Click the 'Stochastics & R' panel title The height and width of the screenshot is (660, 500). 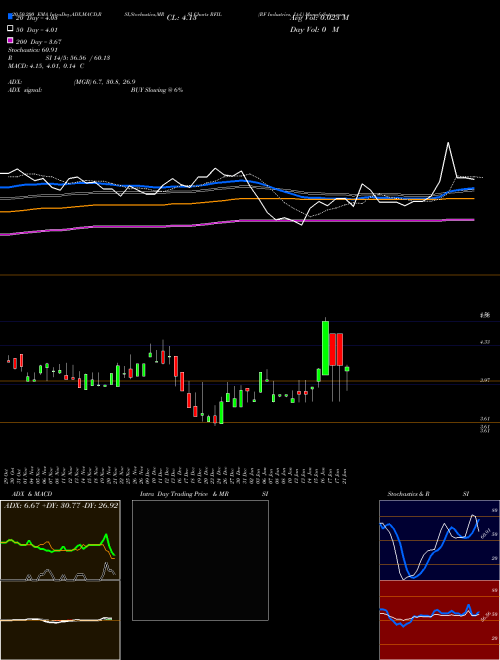(x=409, y=494)
